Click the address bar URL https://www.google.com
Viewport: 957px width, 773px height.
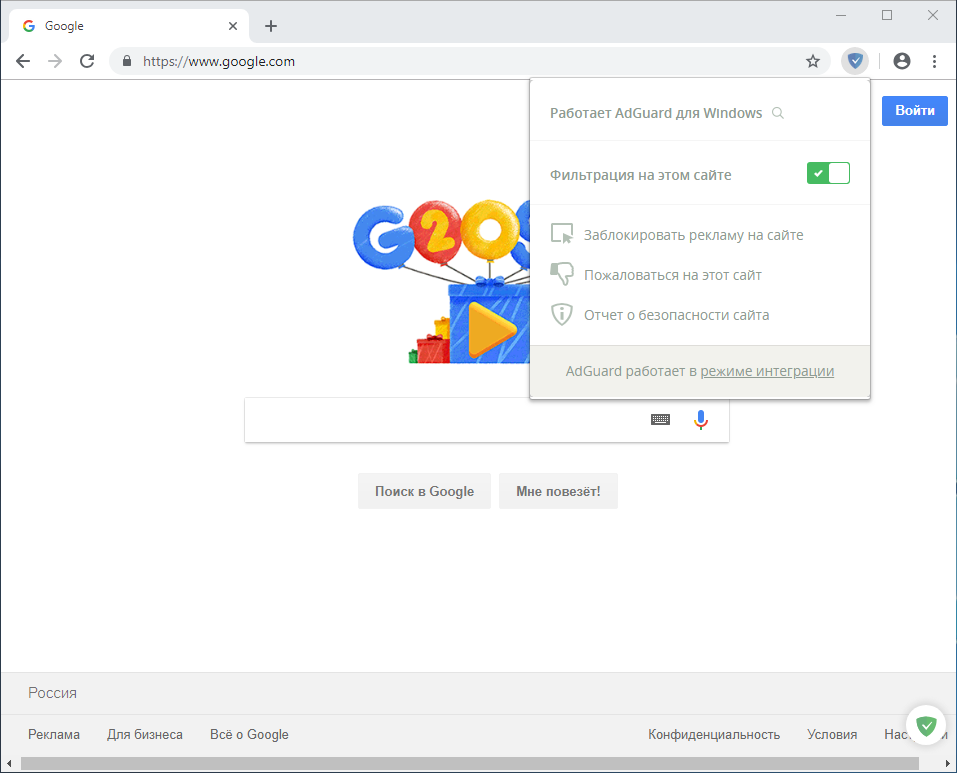[218, 62]
